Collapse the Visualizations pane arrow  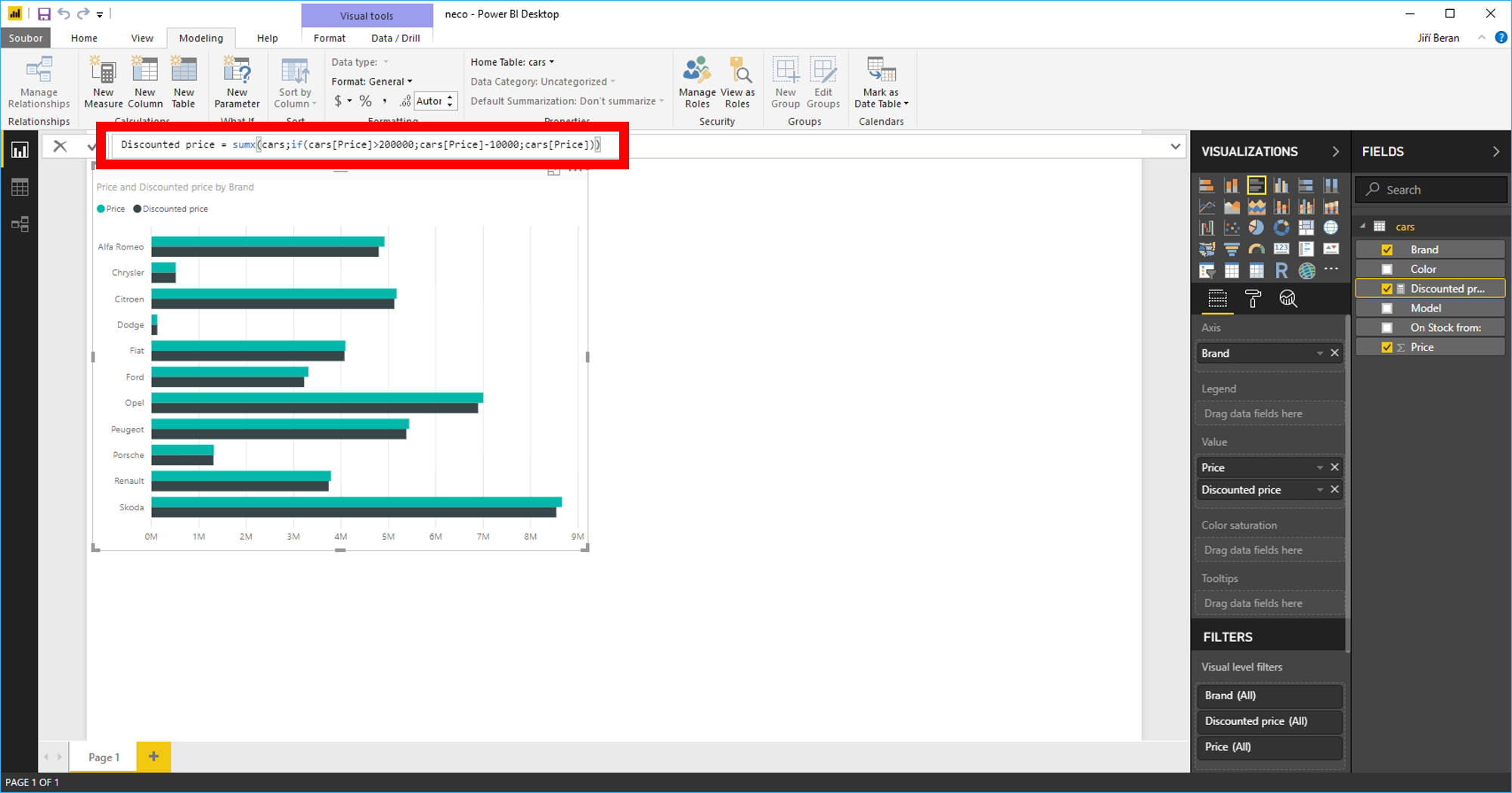(1335, 151)
